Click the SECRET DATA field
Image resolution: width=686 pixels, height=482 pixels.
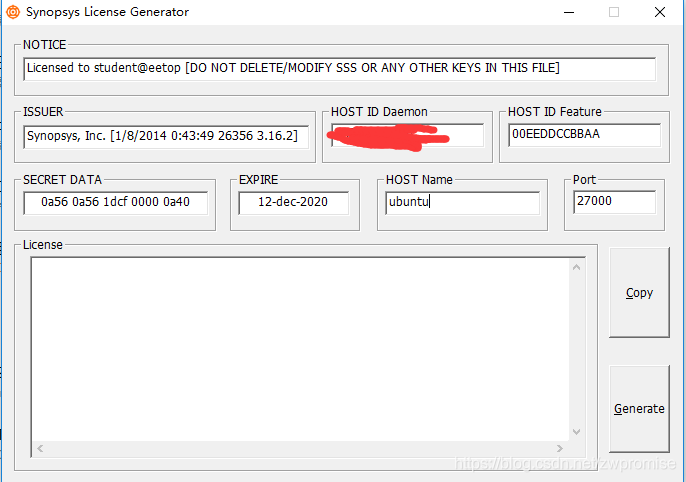click(x=116, y=203)
